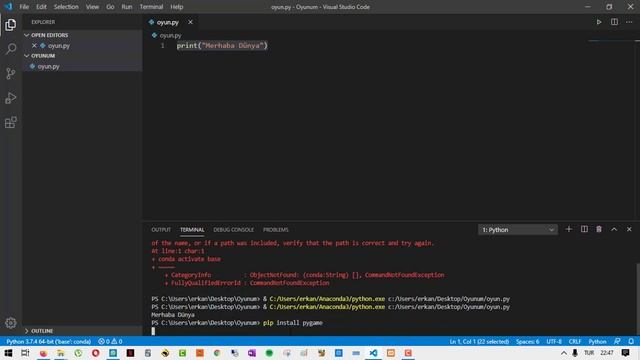The image size is (640, 360).
Task: Switch to the Terminal panel tab
Action: click(192, 230)
